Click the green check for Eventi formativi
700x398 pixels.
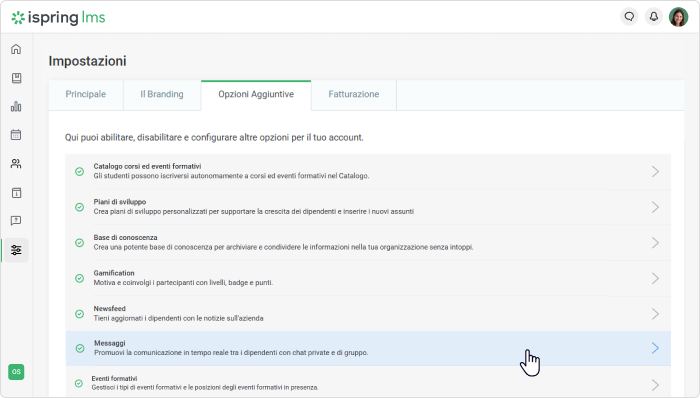[x=79, y=383]
